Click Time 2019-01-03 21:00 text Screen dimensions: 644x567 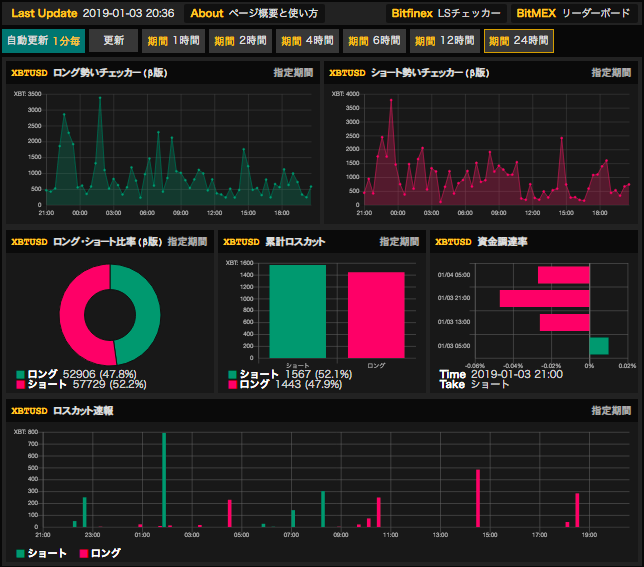tap(501, 374)
